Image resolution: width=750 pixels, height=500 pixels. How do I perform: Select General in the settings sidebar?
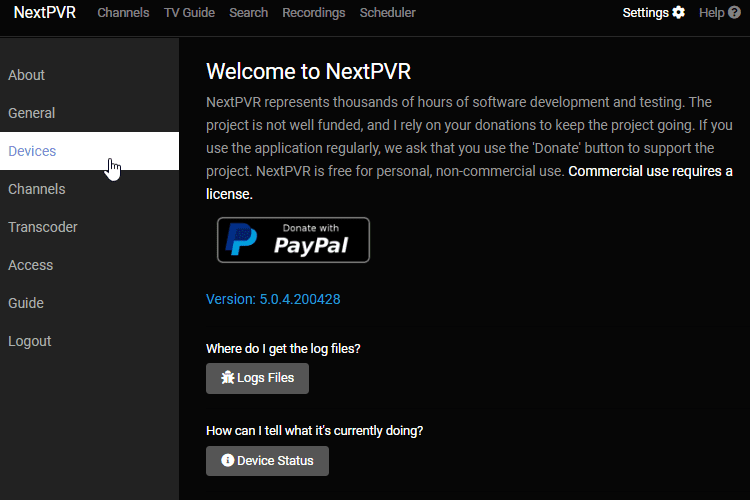[x=89, y=113]
